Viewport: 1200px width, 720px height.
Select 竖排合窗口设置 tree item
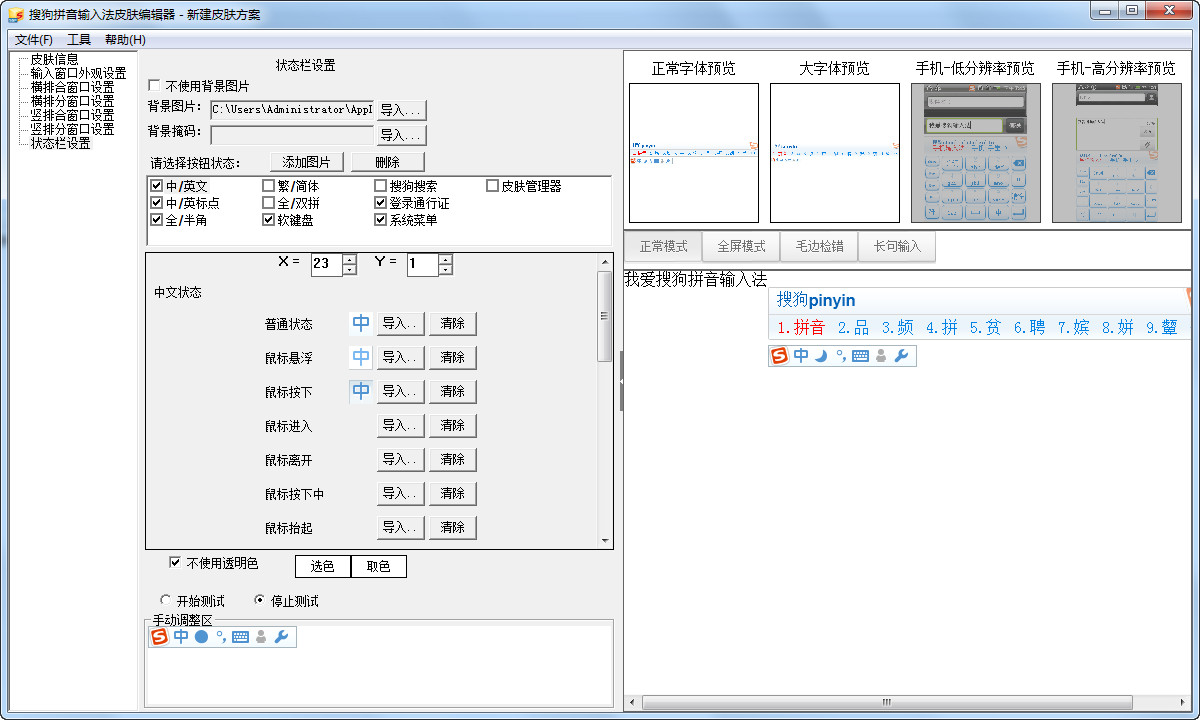pyautogui.click(x=72, y=115)
